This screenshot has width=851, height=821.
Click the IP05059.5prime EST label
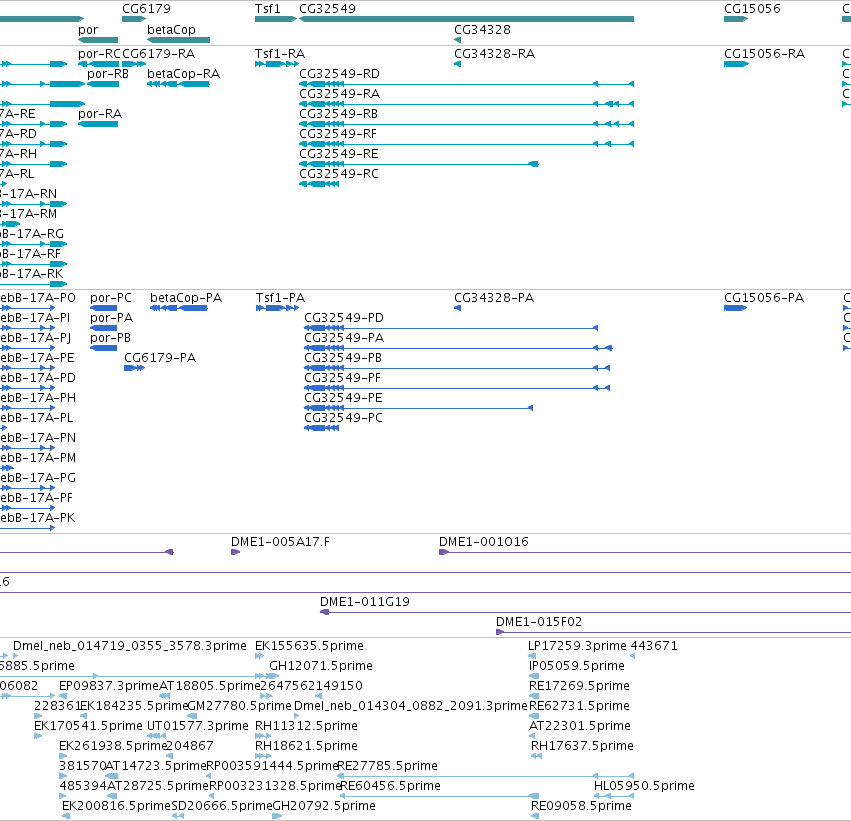pos(576,666)
